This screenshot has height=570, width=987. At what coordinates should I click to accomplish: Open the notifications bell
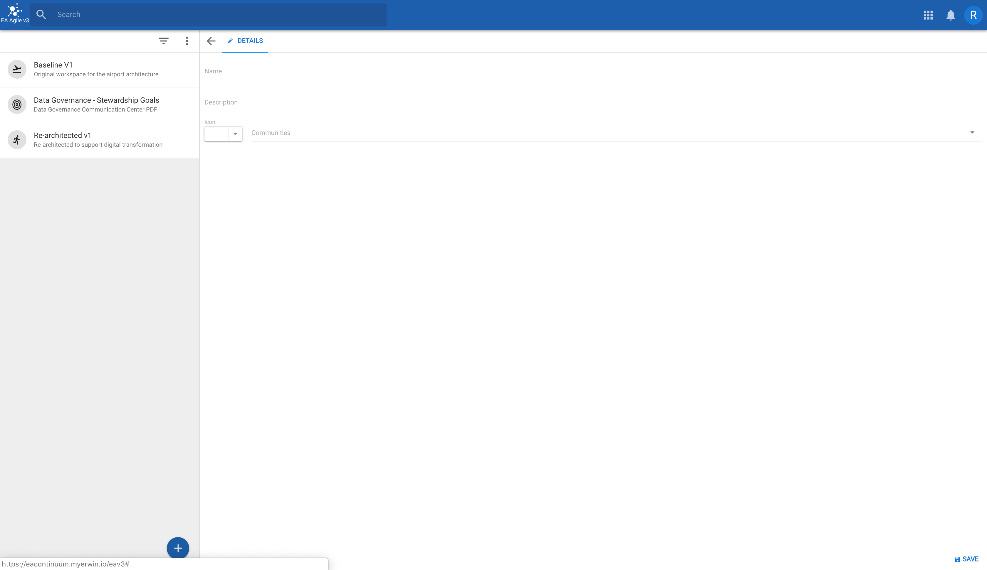[950, 15]
